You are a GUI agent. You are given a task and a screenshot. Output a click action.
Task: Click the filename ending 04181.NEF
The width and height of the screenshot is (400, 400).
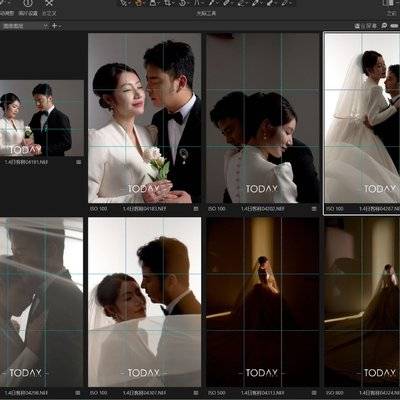tap(26, 162)
